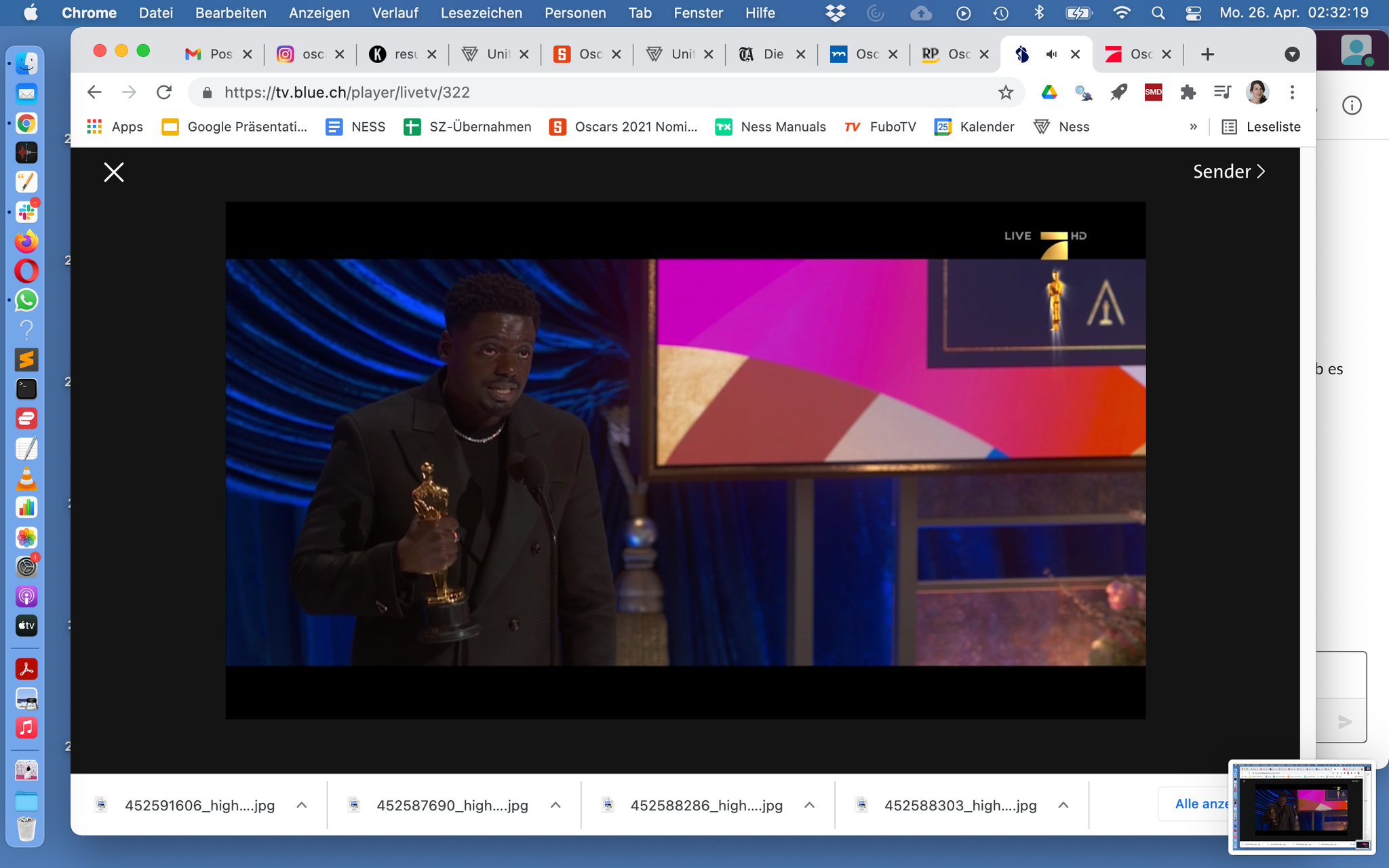Switch to the Gmail Posteingang tab
The image size is (1389, 868).
click(x=209, y=54)
